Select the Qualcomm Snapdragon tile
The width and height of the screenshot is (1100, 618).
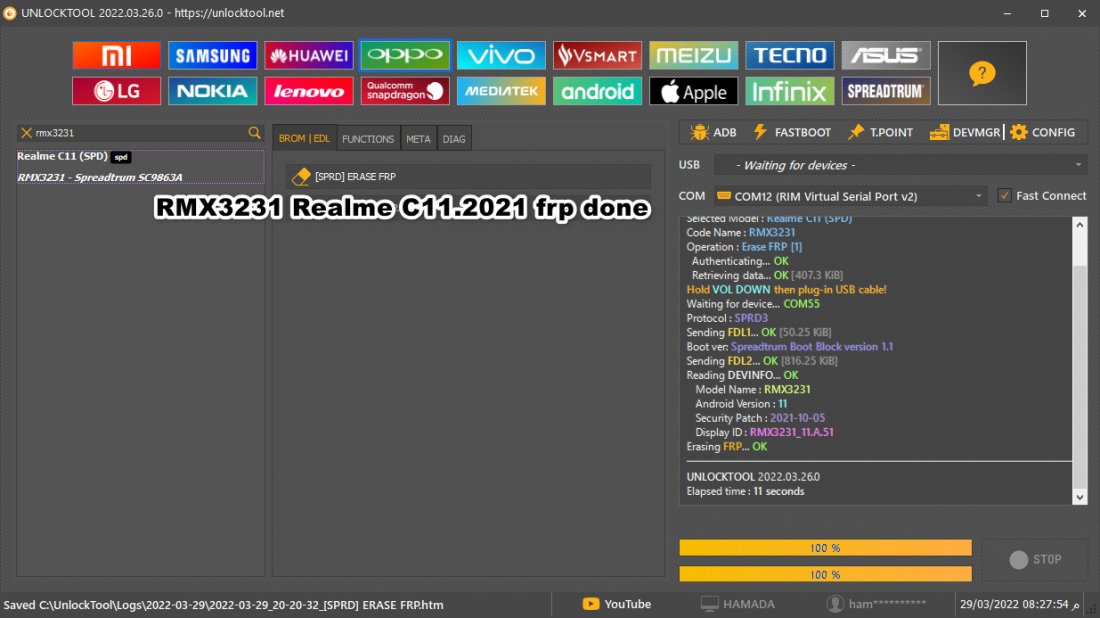405,91
